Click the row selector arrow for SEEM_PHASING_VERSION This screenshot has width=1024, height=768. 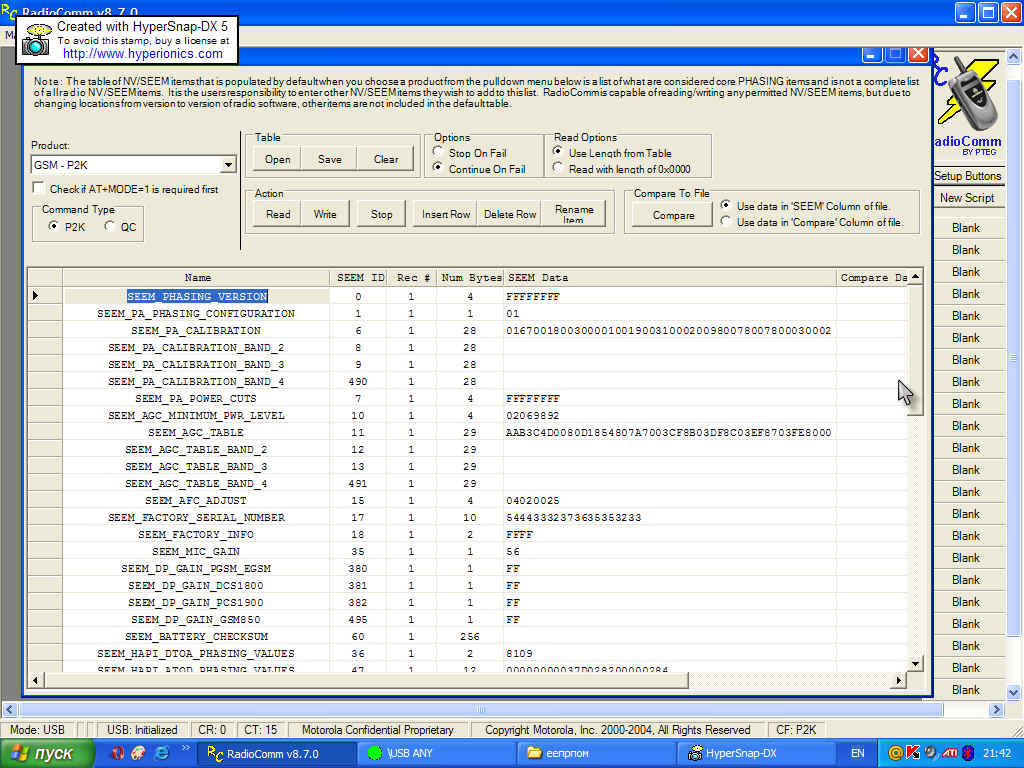36,296
